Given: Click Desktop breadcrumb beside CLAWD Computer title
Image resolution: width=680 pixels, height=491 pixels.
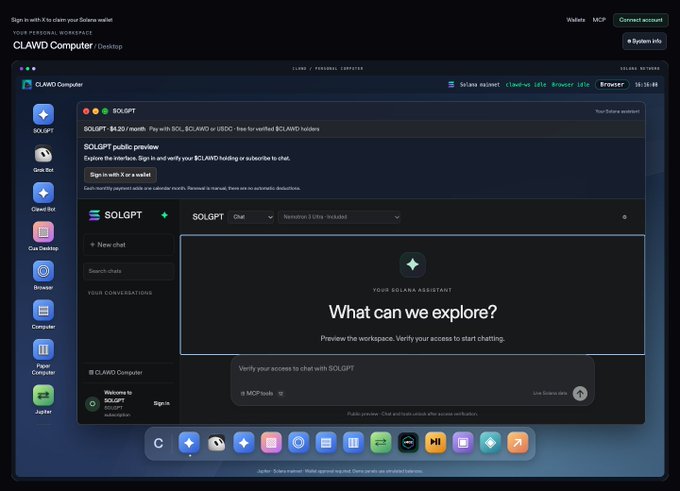Looking at the screenshot, I should click(x=110, y=46).
